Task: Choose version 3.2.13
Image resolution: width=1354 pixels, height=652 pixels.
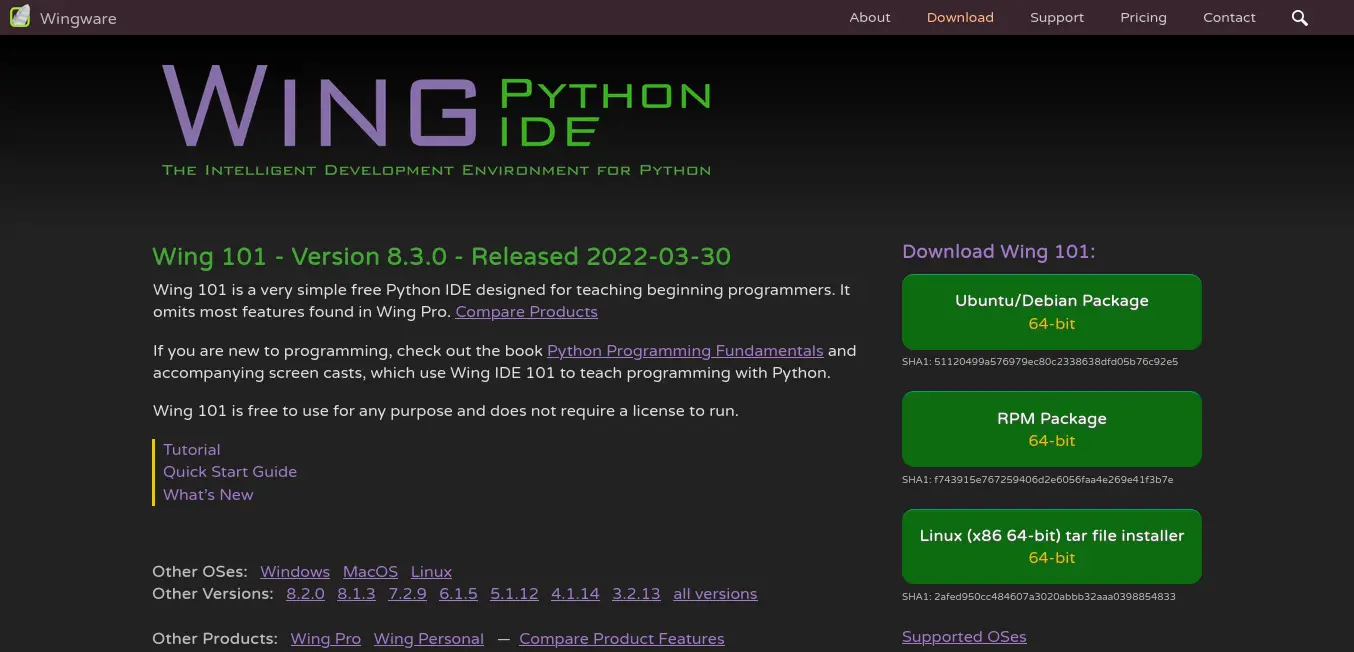Action: click(636, 594)
